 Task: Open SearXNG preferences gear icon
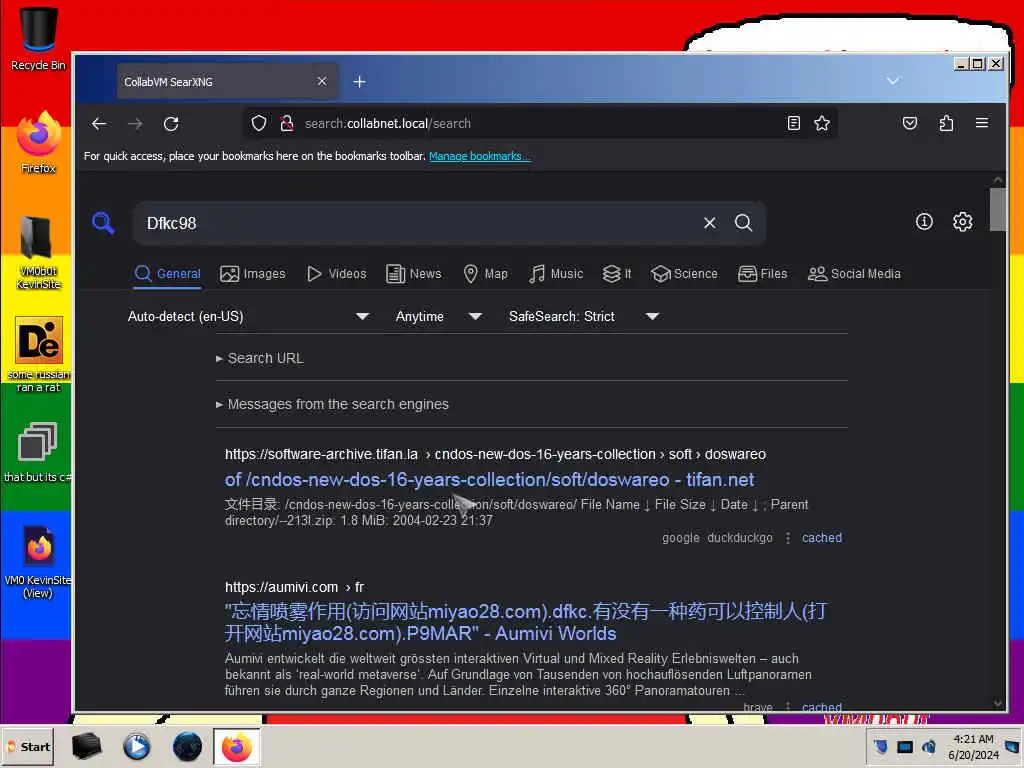pyautogui.click(x=963, y=222)
